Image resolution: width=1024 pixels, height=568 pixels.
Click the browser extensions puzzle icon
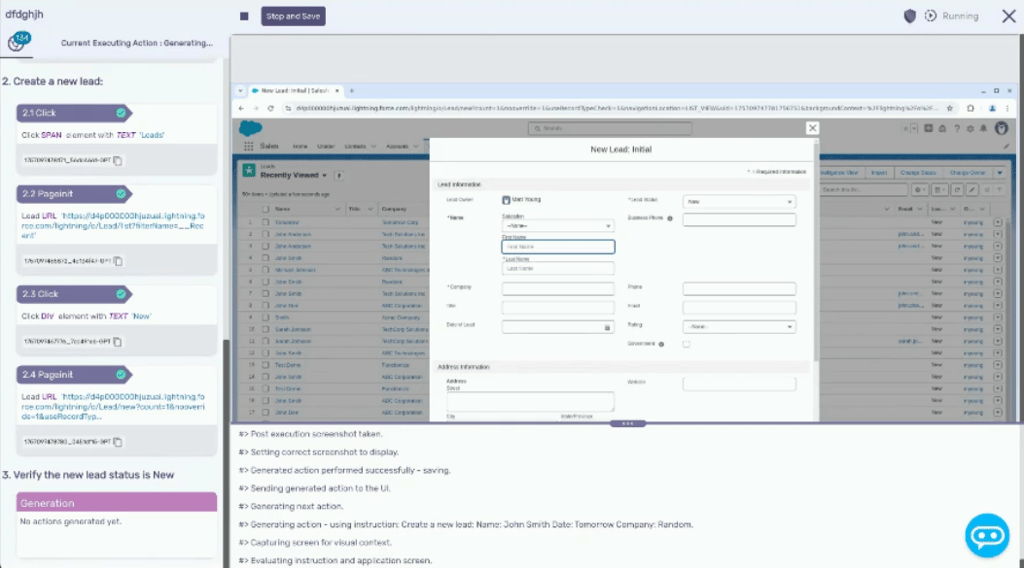[x=971, y=108]
